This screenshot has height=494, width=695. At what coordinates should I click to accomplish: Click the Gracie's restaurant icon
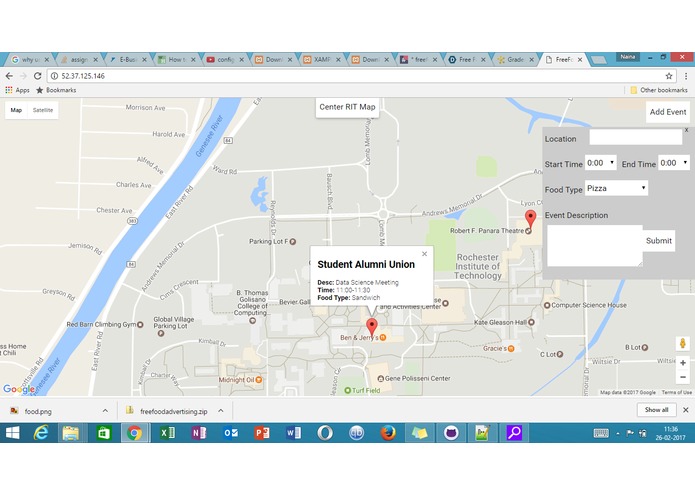[511, 349]
